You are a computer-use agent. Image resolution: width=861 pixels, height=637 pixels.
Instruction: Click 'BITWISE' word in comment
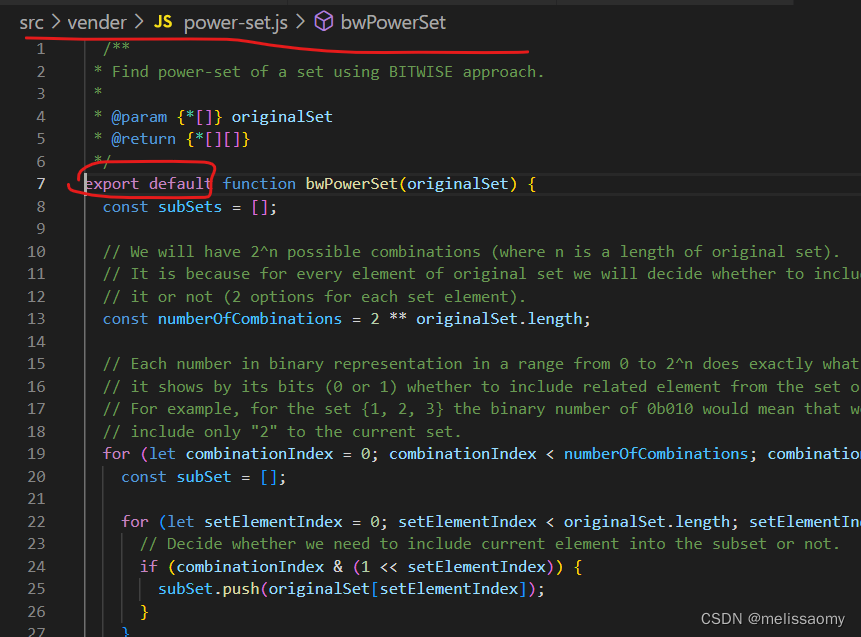(x=421, y=72)
